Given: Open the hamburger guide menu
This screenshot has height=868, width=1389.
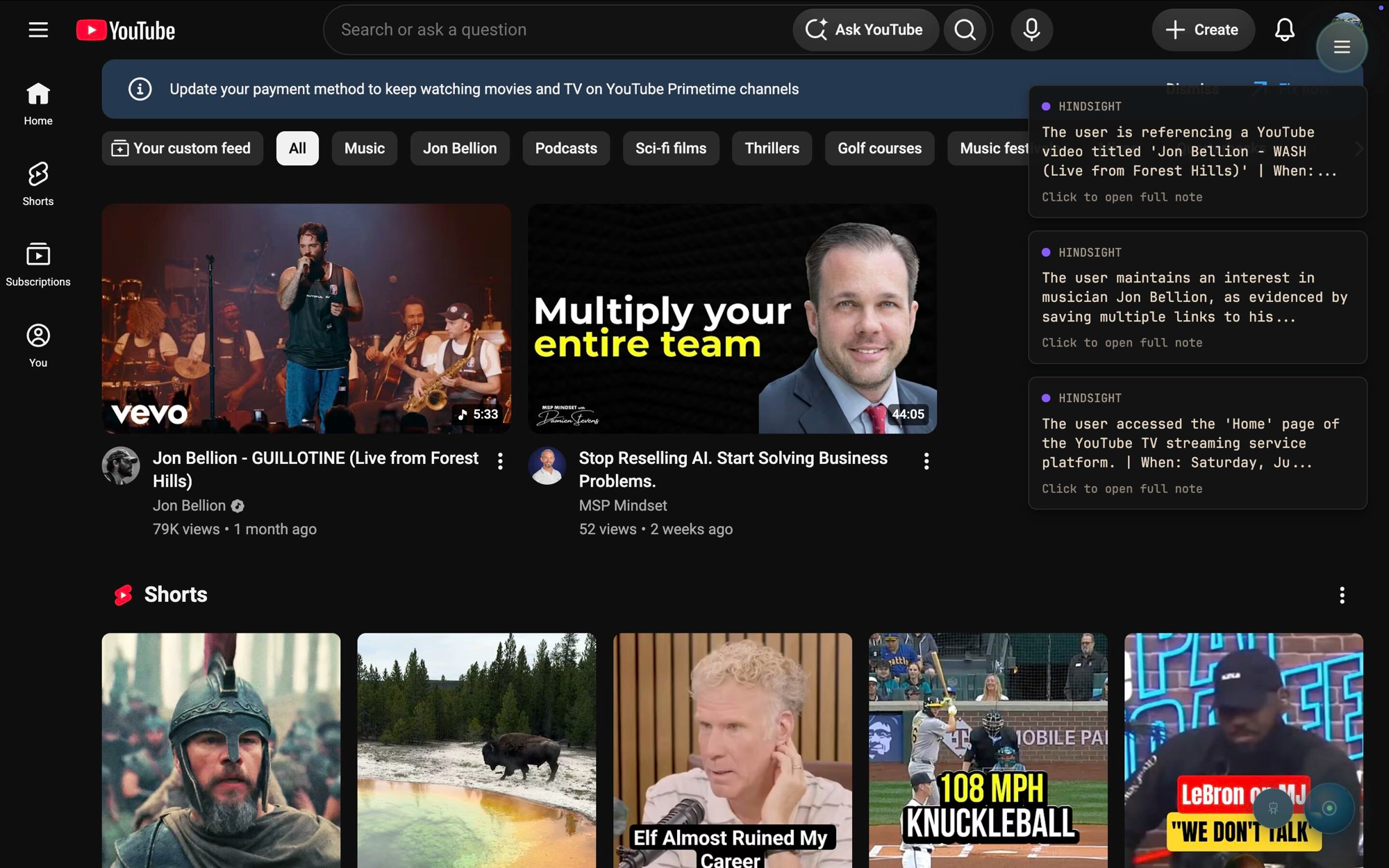Looking at the screenshot, I should click(38, 30).
